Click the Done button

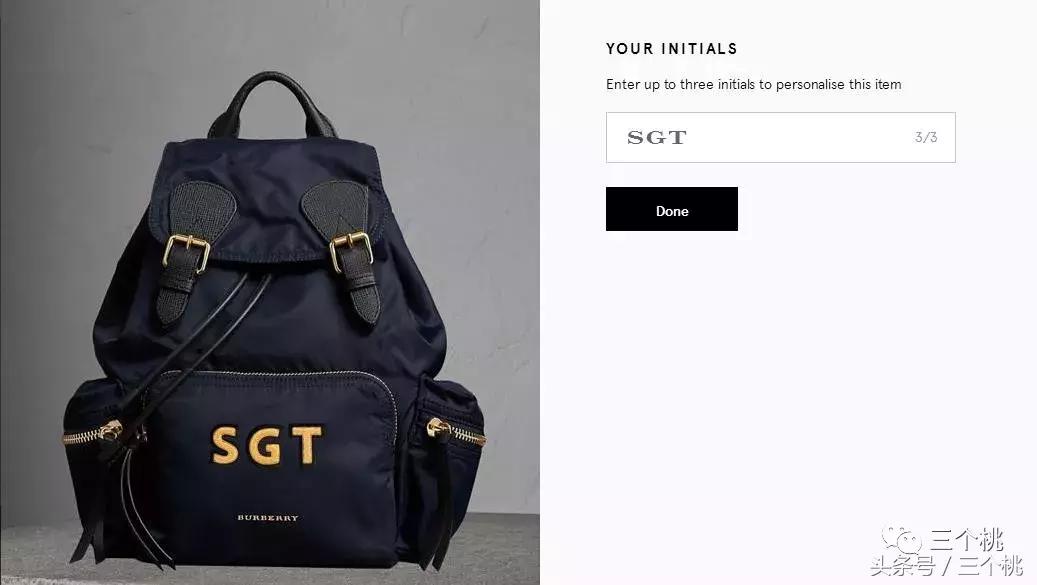point(671,209)
